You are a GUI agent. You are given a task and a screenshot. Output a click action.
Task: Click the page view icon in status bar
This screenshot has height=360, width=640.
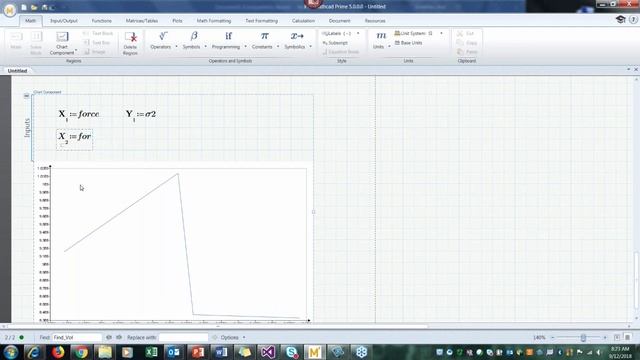pos(617,338)
